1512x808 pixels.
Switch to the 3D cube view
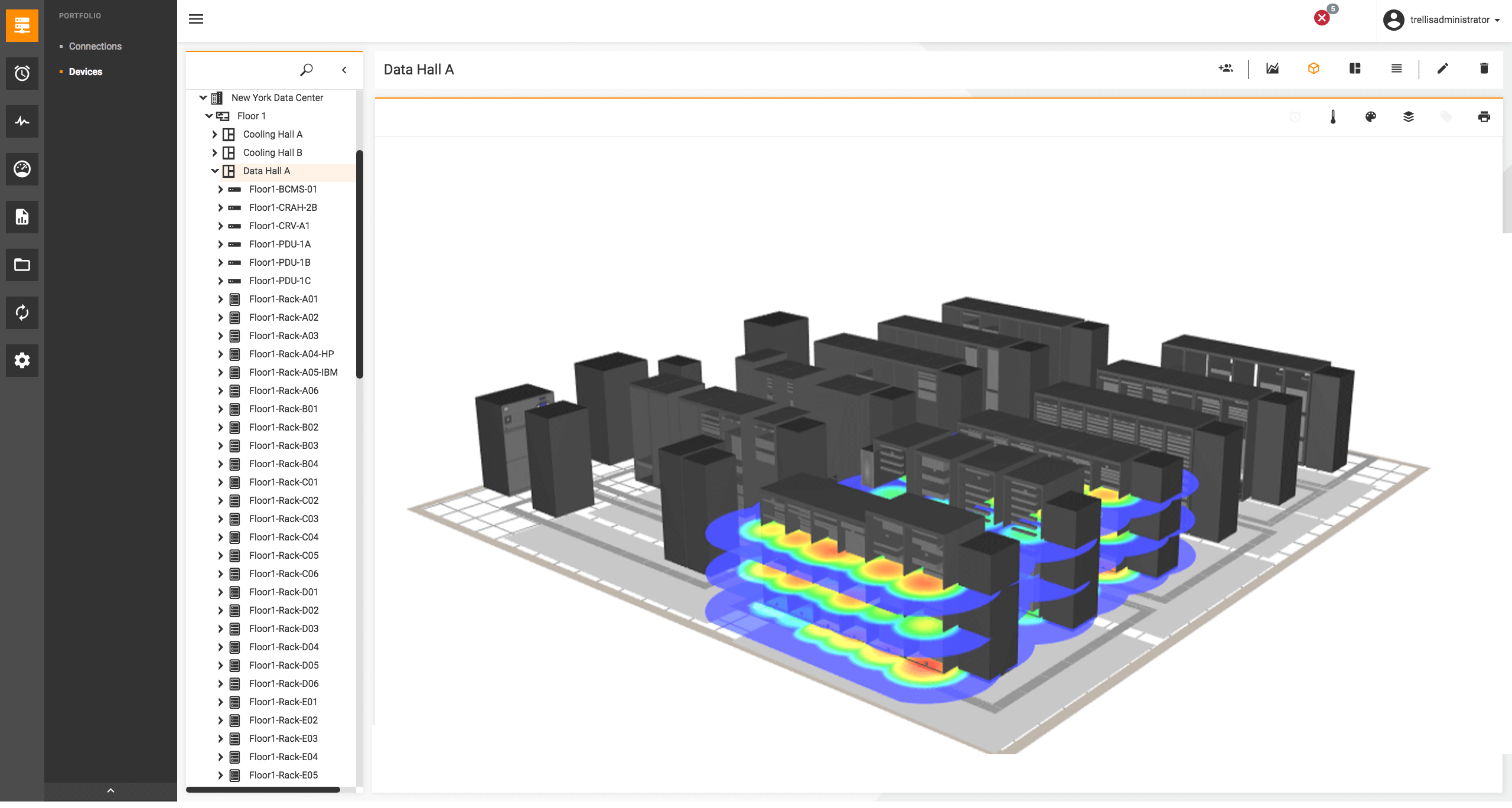(1314, 69)
